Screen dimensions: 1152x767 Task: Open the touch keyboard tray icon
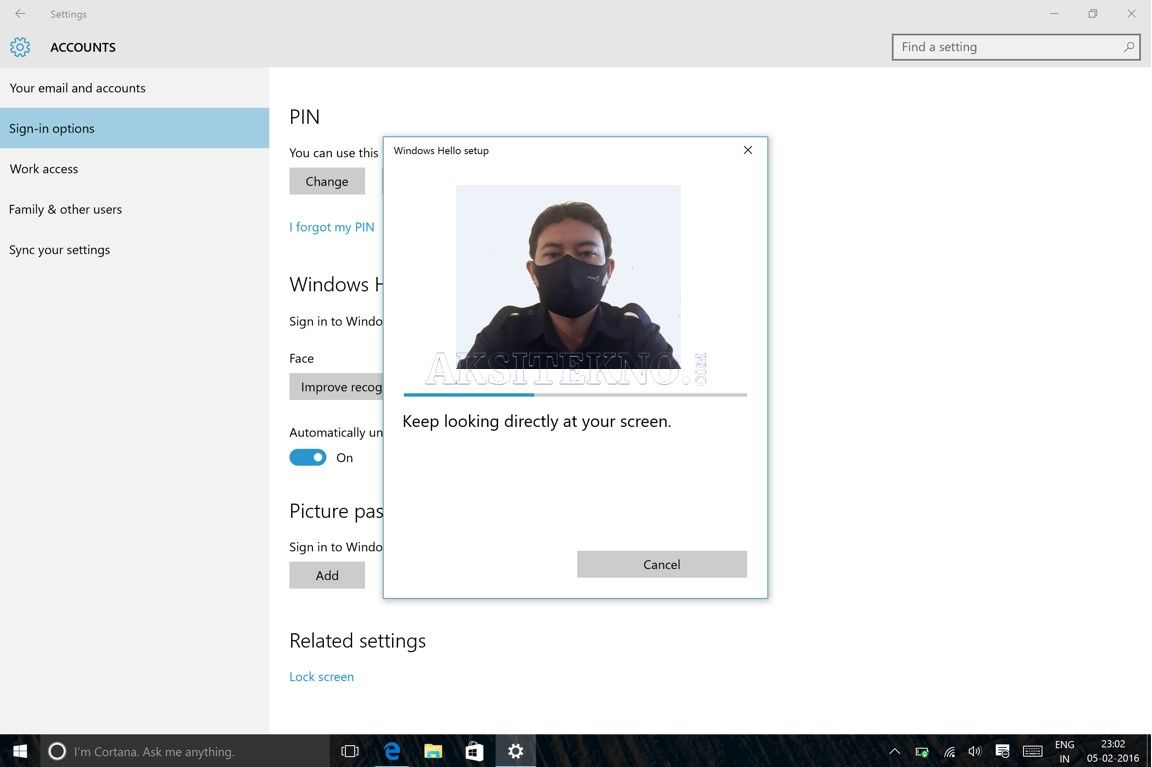coord(1032,751)
